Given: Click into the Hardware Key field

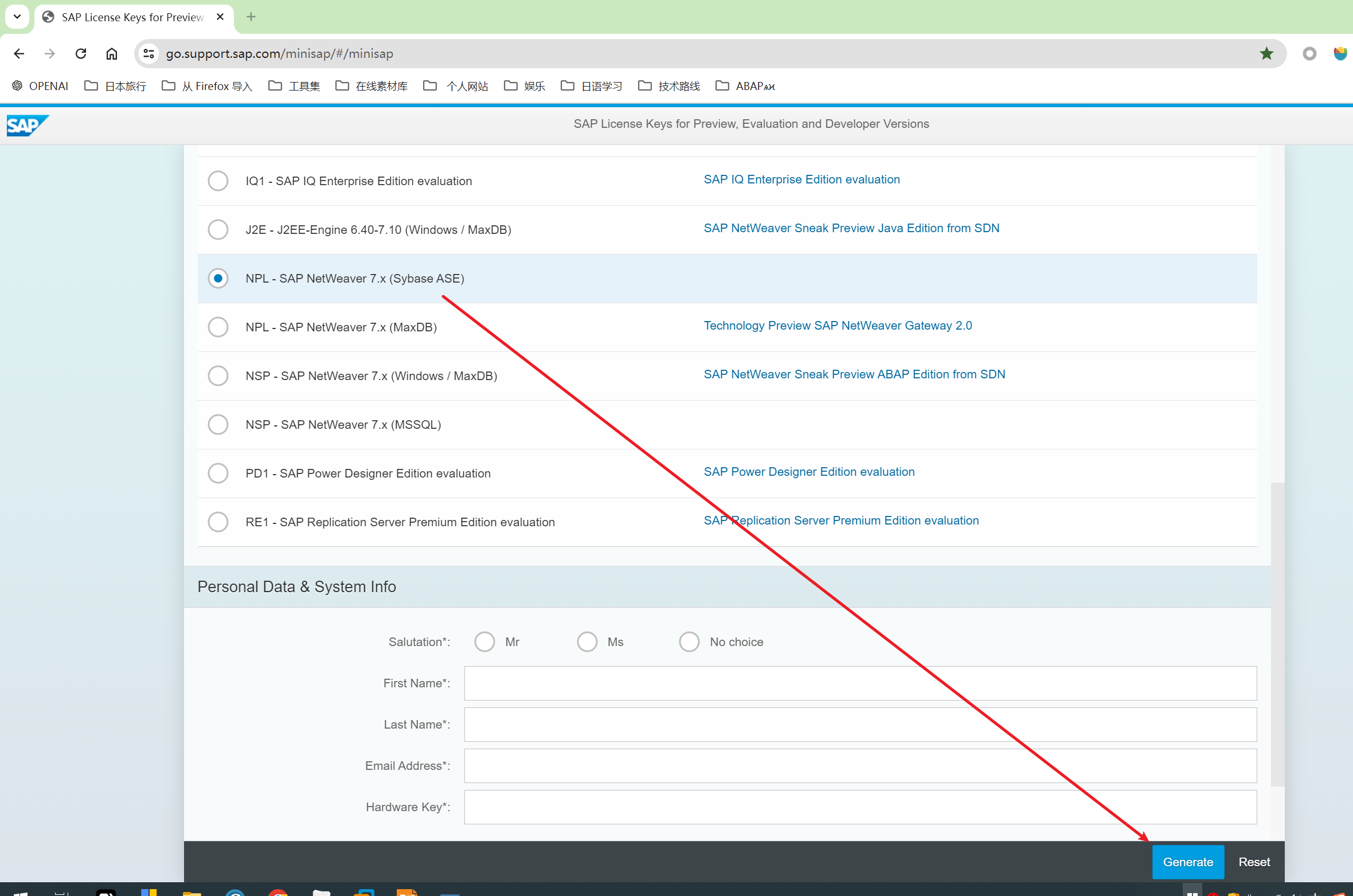Looking at the screenshot, I should [860, 807].
